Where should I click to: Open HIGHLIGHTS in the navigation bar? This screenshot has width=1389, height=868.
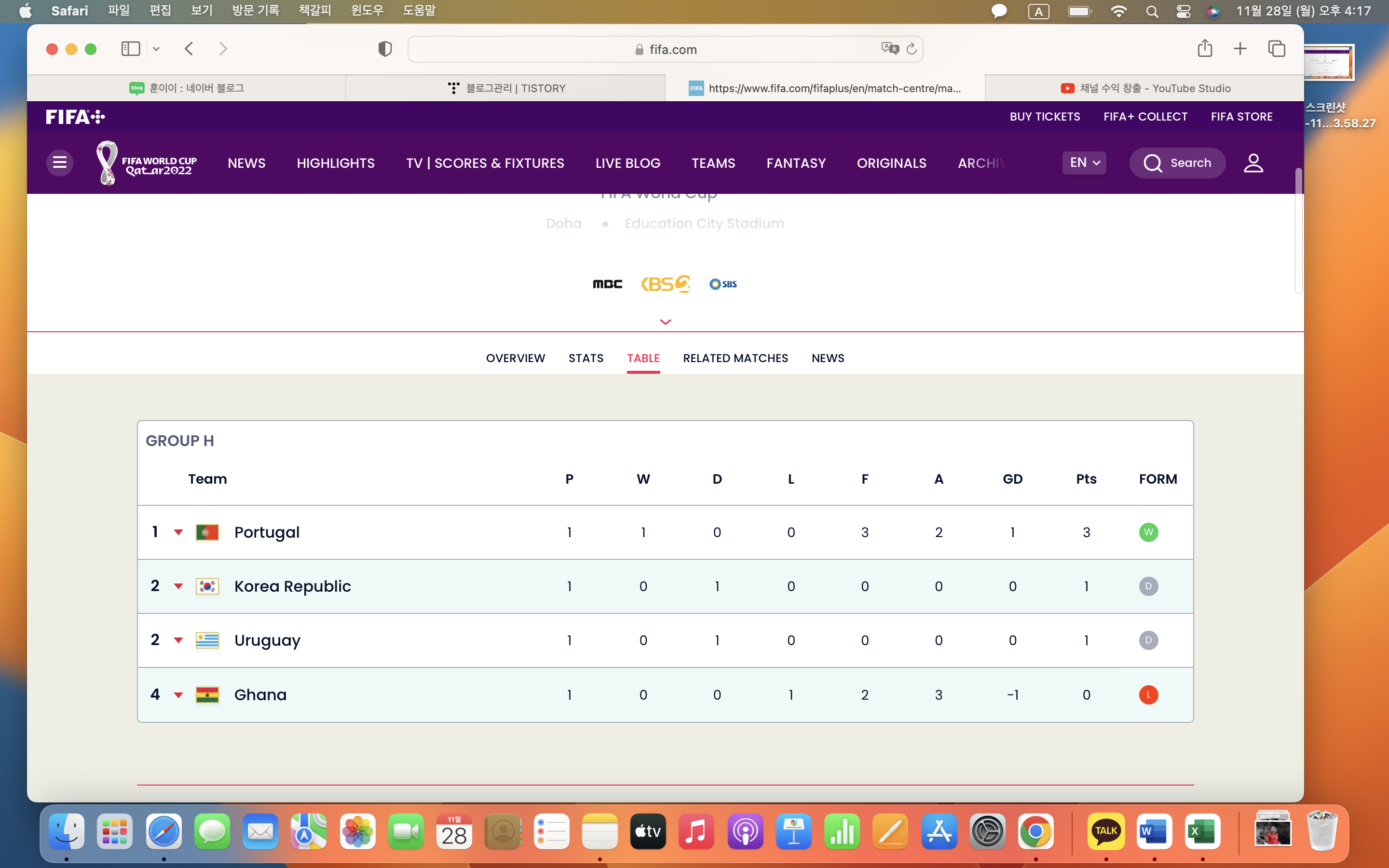(336, 163)
